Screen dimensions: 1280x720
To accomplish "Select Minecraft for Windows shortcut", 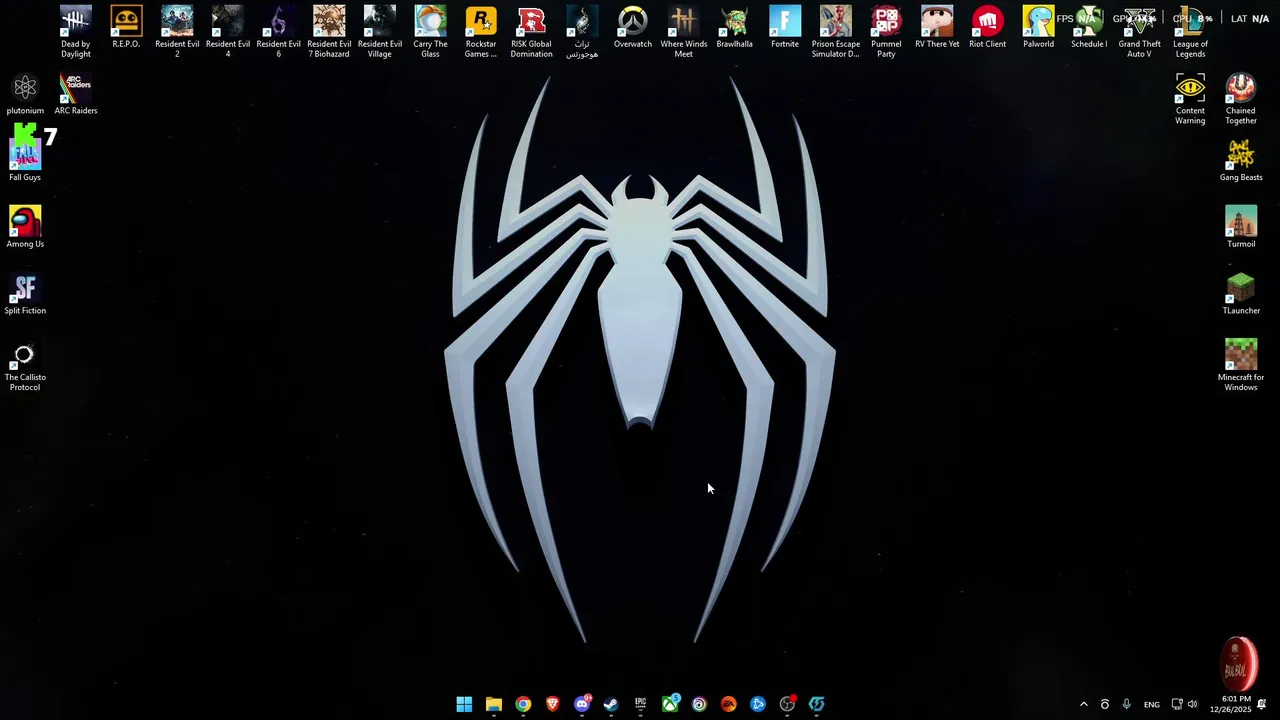I will coord(1241,365).
